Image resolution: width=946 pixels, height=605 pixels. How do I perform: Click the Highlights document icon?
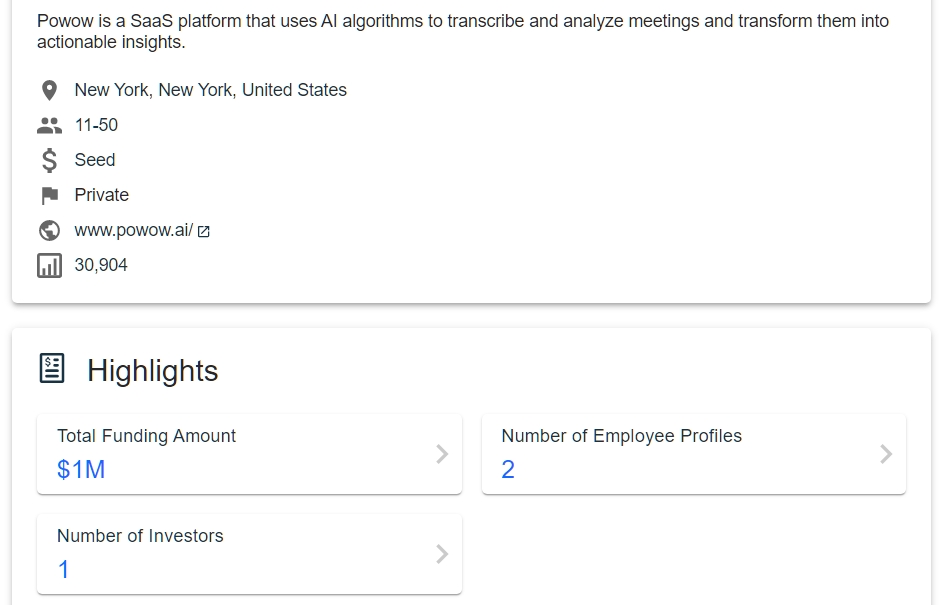point(52,368)
